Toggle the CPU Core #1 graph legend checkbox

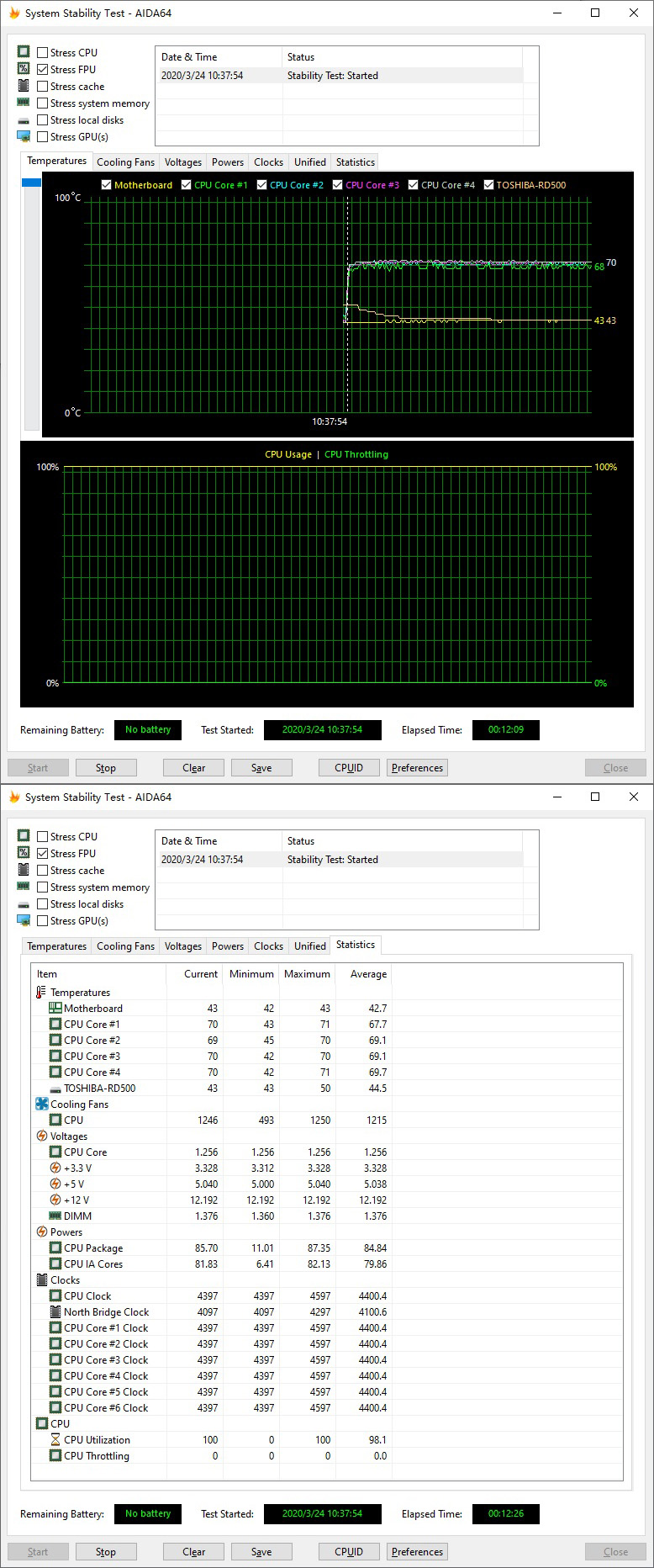point(186,185)
